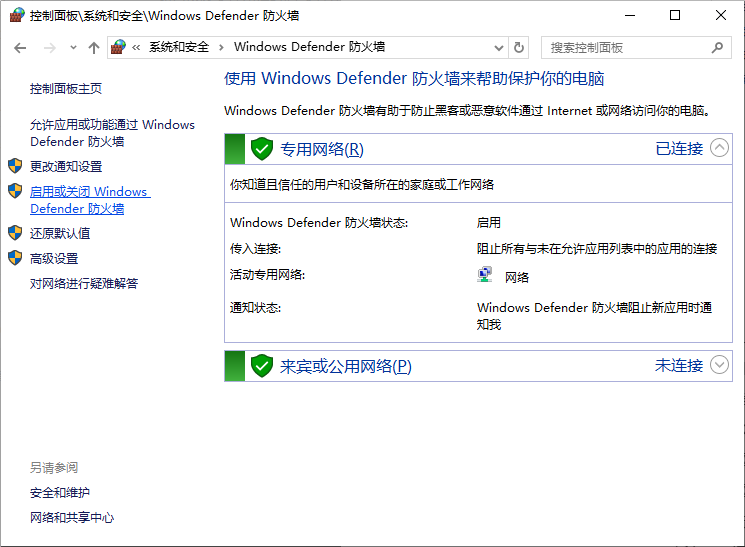
Task: Click the Forward arrow navigation button
Action: pos(49,48)
